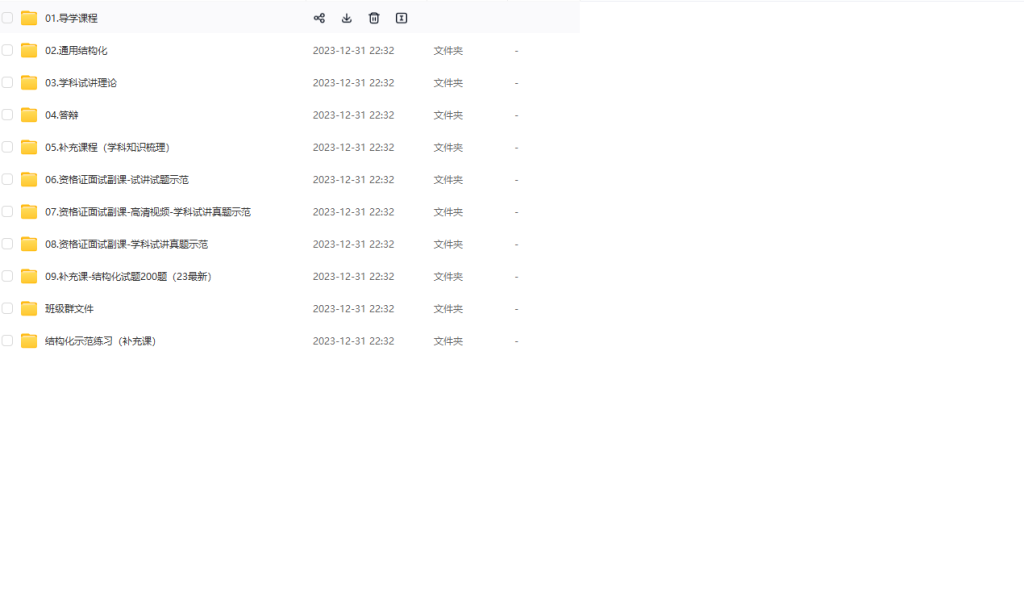
Task: Toggle the checkbox beside 班级群文件
Action: [8, 309]
